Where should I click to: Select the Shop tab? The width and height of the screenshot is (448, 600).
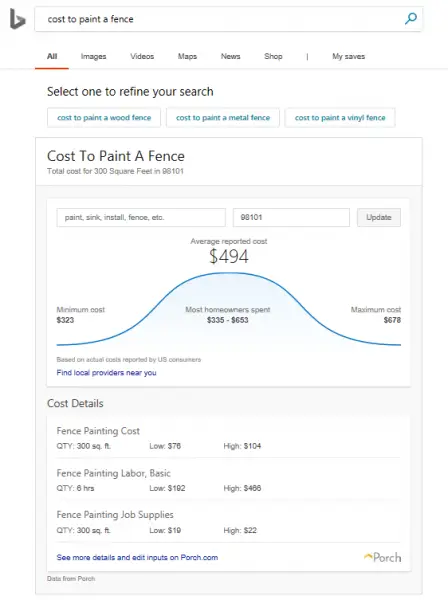(x=273, y=56)
